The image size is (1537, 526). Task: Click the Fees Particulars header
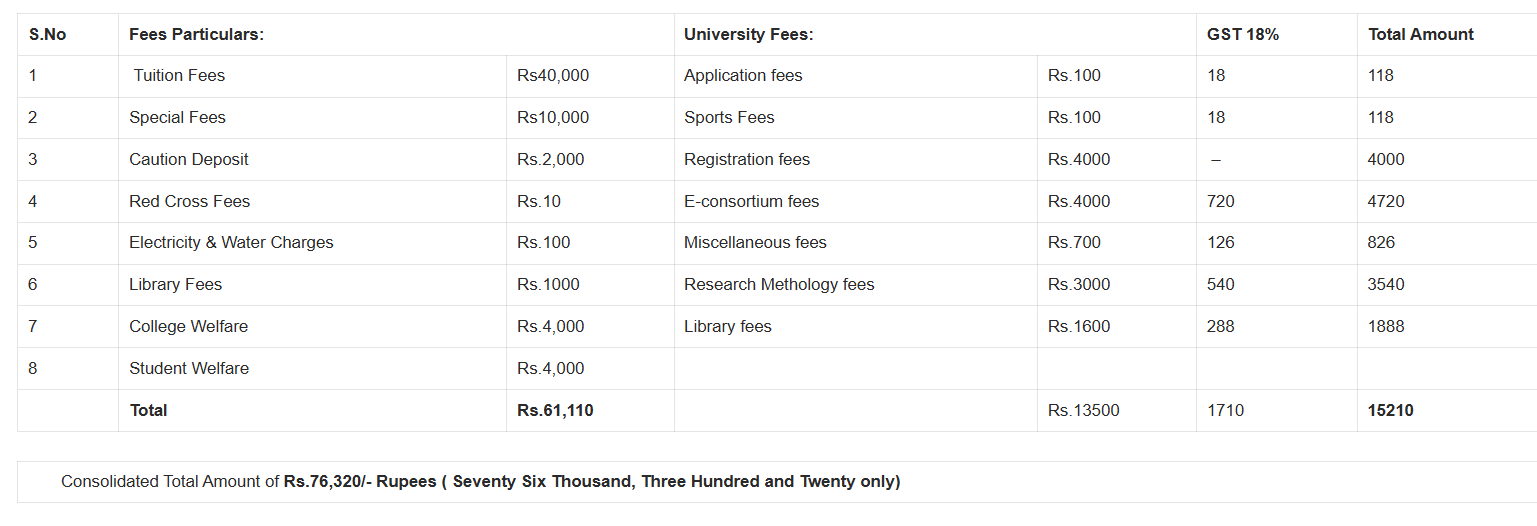coord(196,35)
